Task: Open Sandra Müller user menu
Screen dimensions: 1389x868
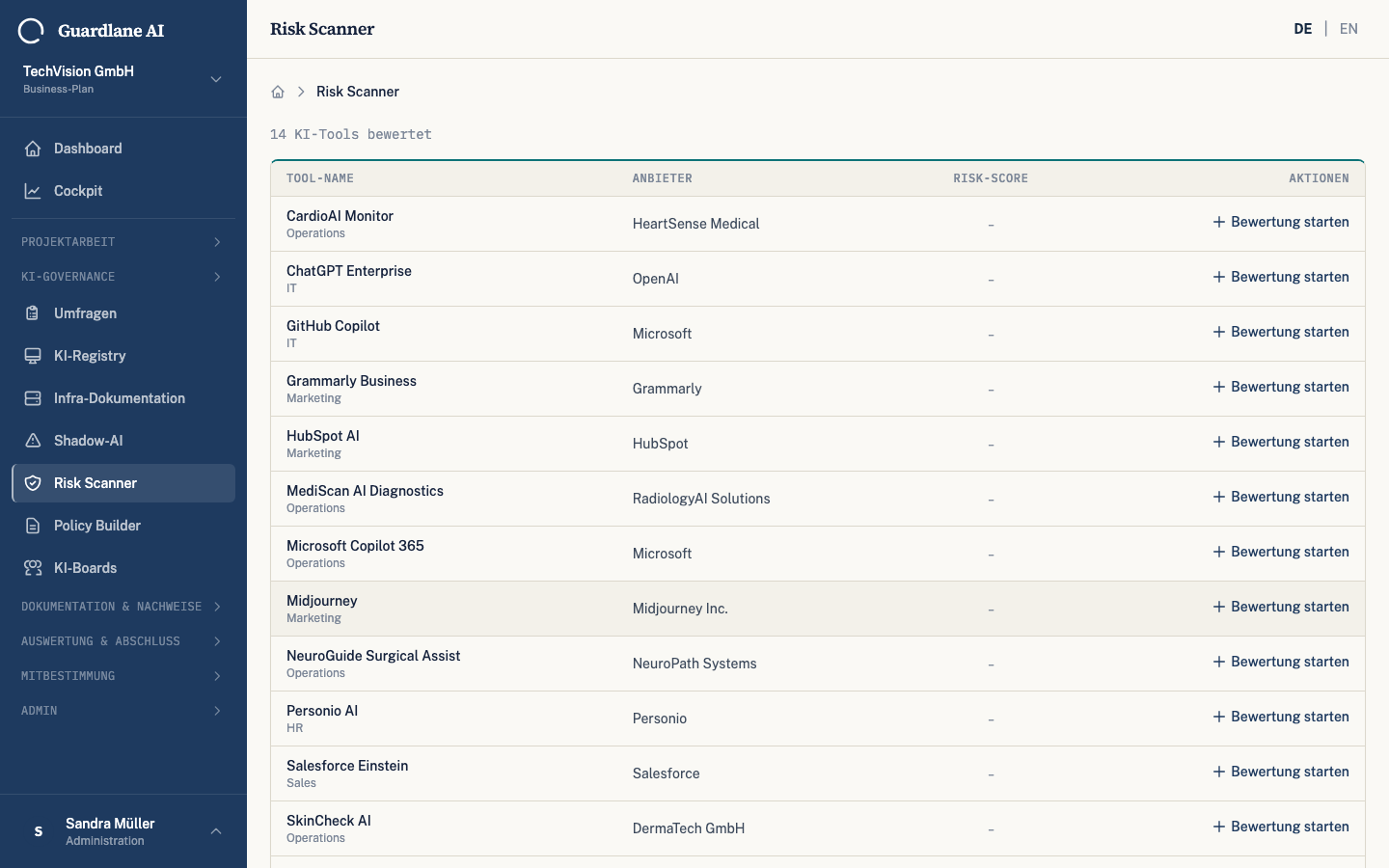Action: [x=123, y=831]
